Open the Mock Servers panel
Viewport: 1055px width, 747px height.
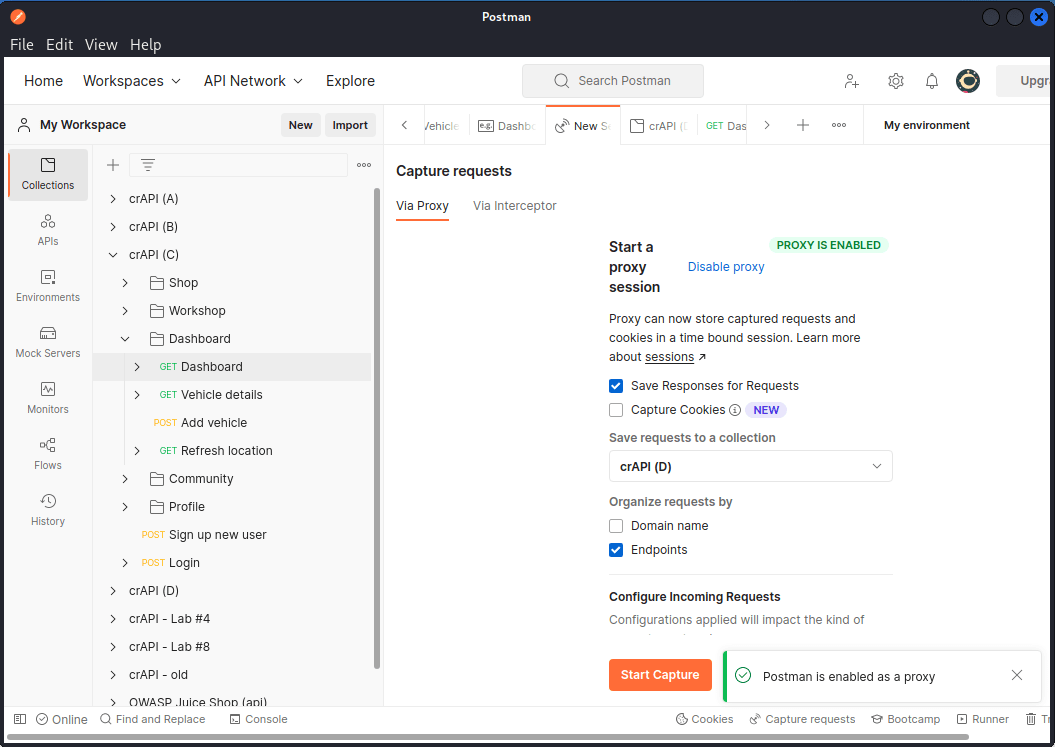[47, 342]
